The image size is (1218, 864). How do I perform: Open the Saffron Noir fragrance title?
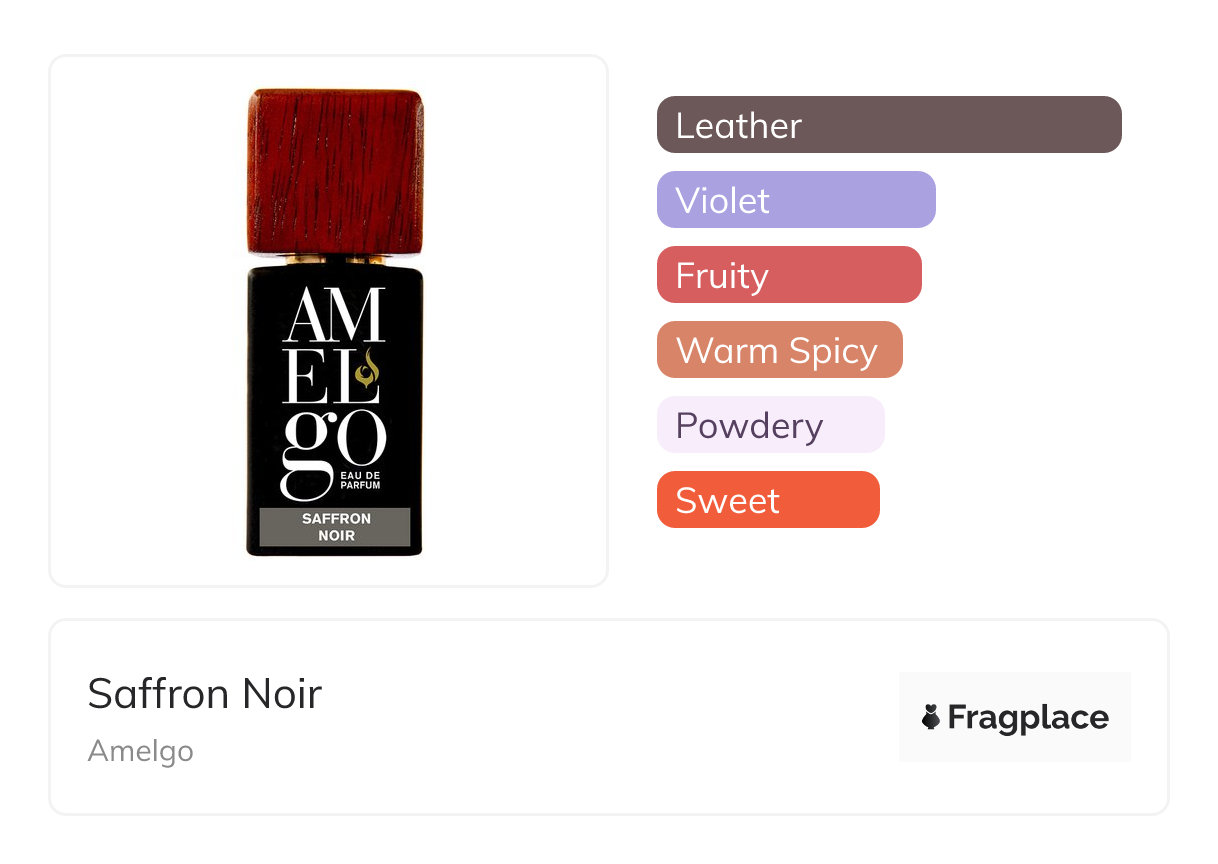coord(205,693)
